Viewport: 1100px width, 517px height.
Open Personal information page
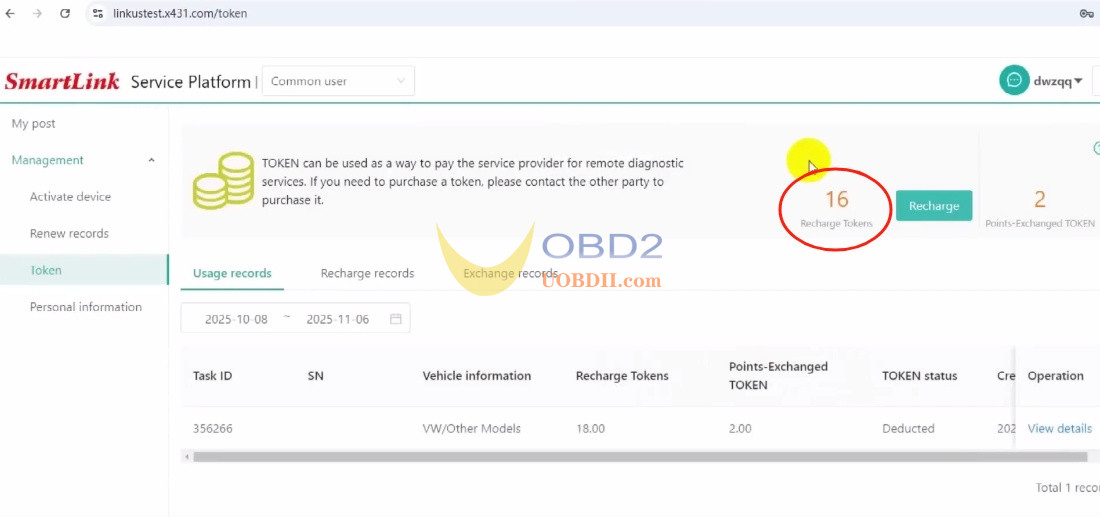click(85, 307)
